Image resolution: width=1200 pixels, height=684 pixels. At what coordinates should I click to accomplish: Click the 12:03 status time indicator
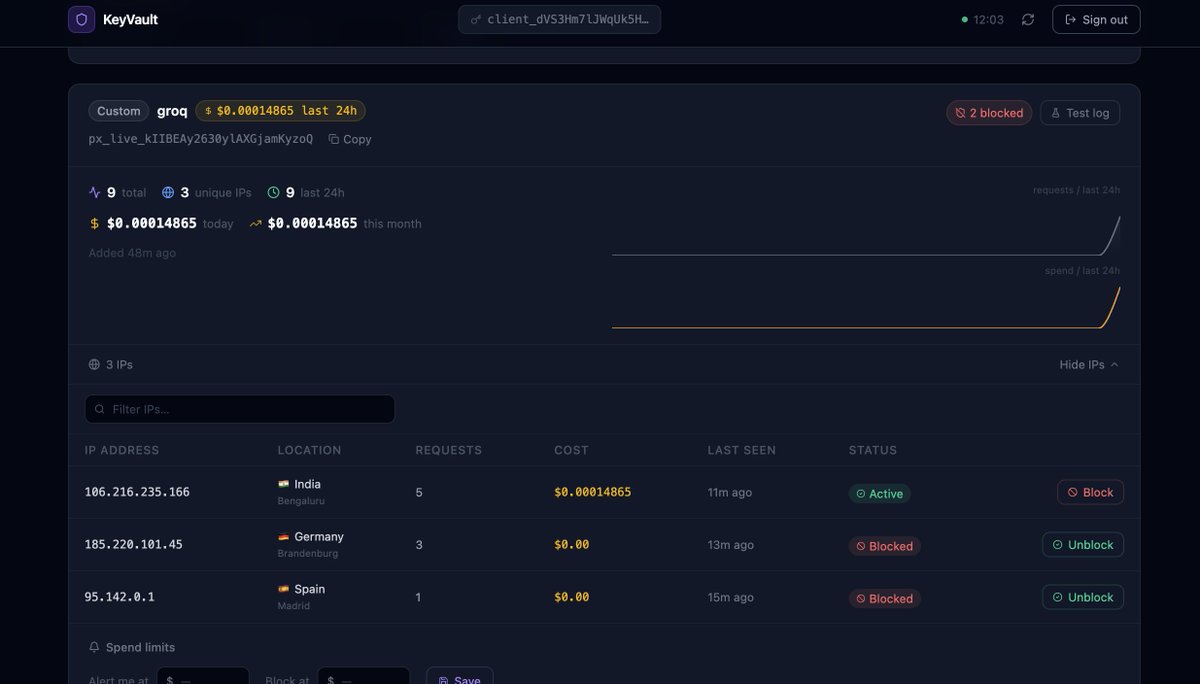pos(982,19)
